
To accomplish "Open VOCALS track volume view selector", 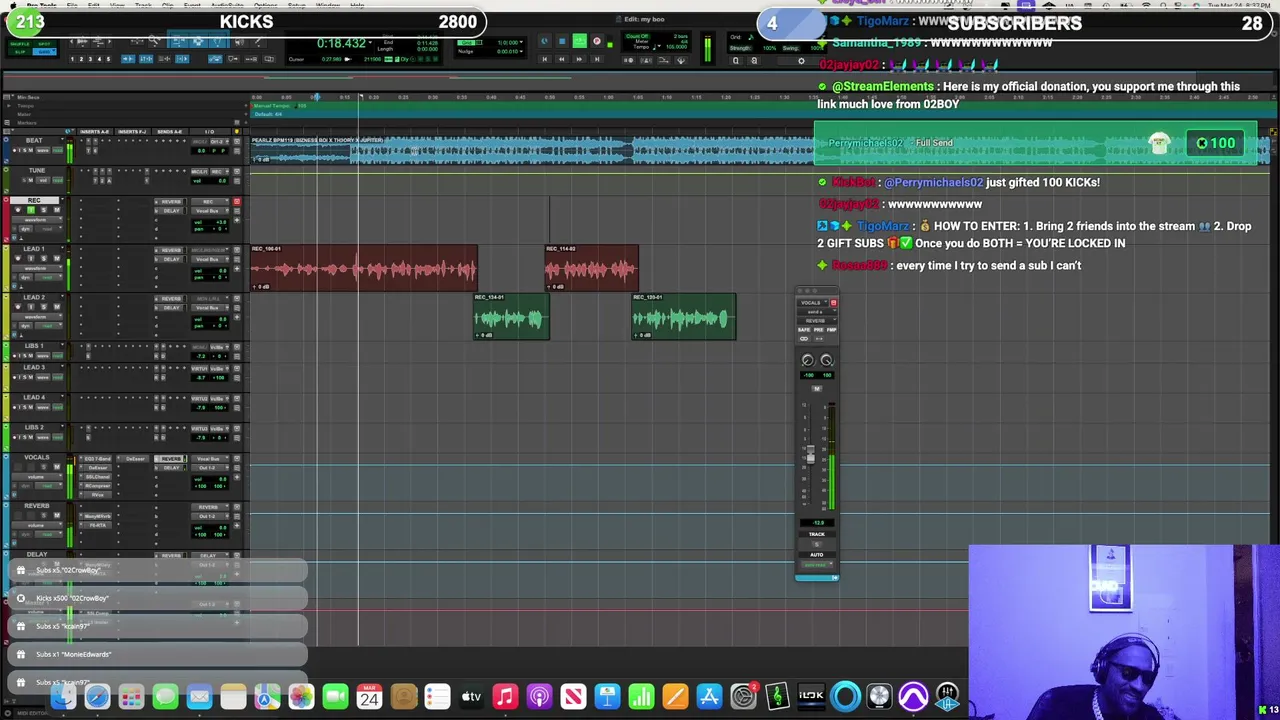I will (x=37, y=477).
